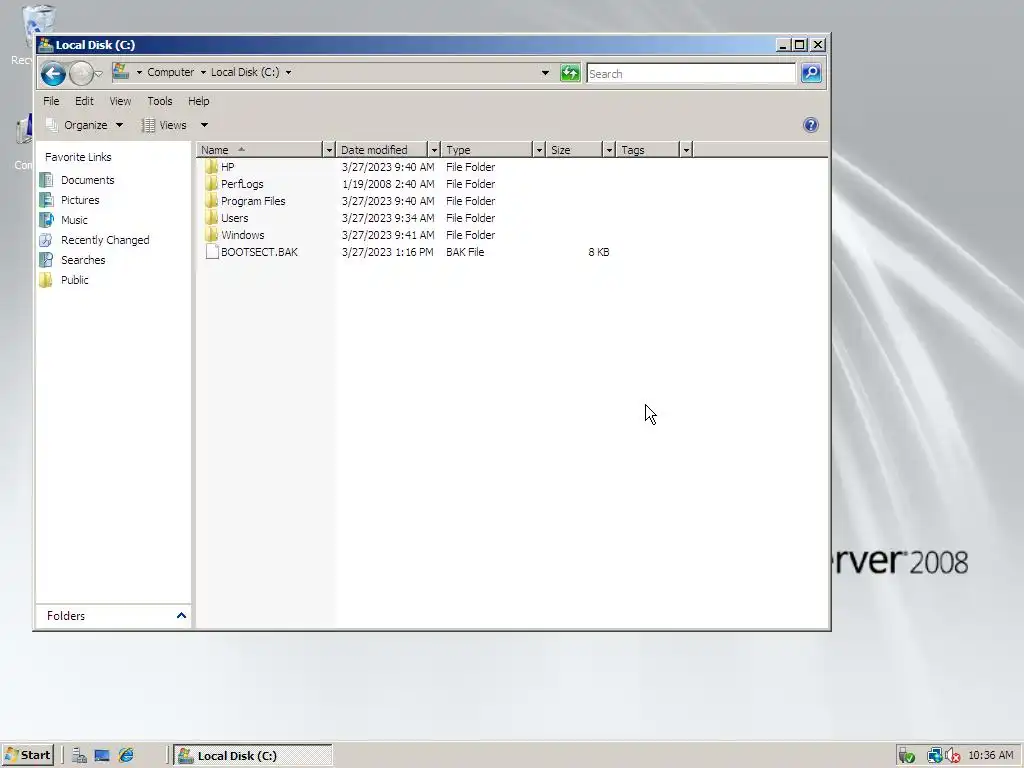Open the address bar history dropdown
1024x768 pixels.
[x=545, y=73]
